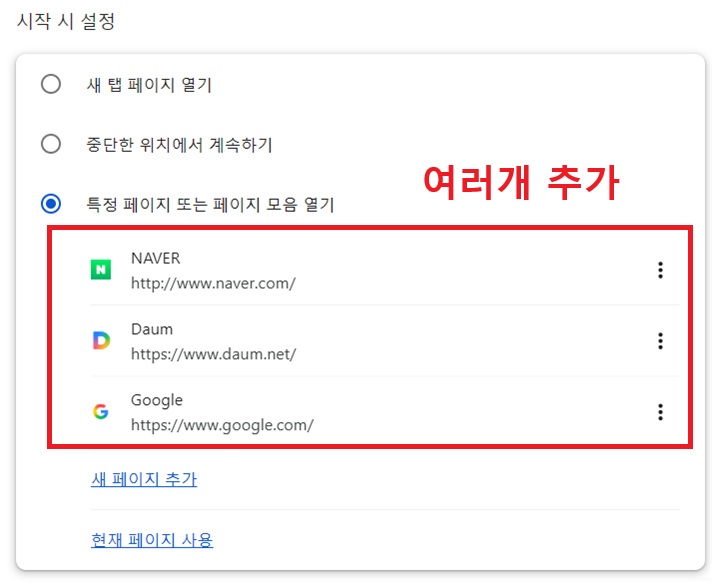Select the '새 탭 페이지 열기' radio button

(x=51, y=84)
